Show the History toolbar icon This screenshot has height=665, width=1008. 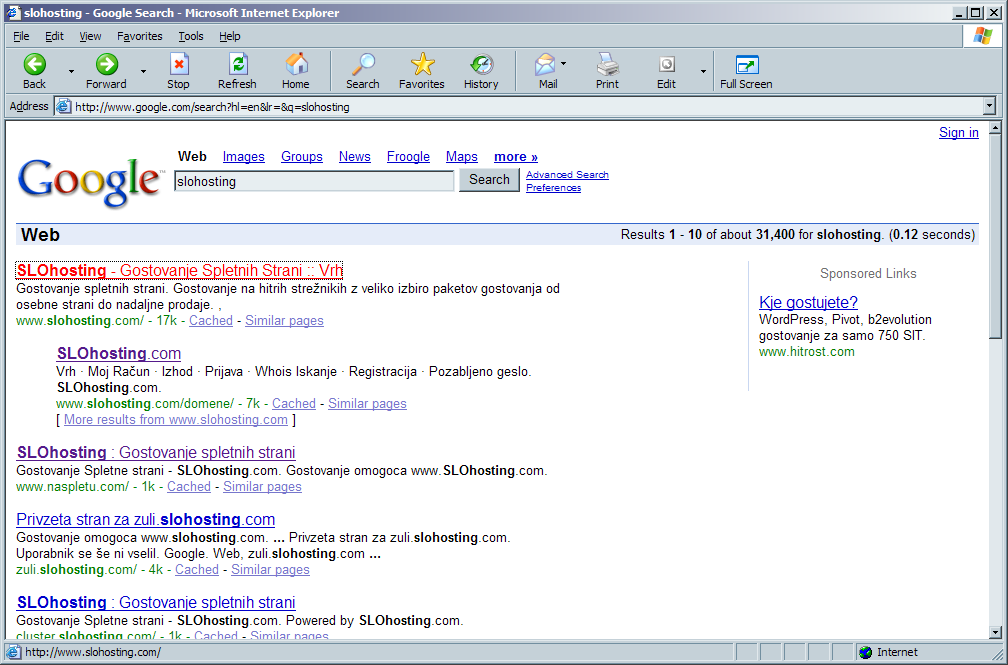pos(481,64)
